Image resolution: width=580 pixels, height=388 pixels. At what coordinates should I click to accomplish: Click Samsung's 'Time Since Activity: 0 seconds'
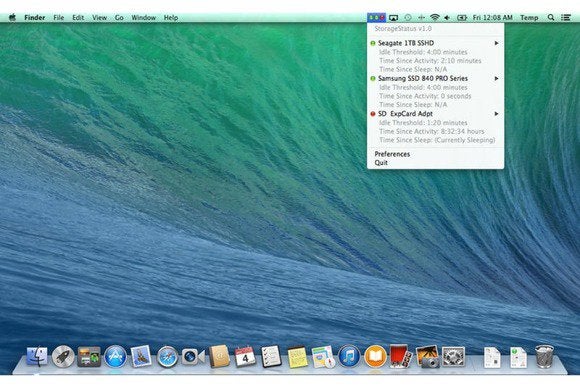point(425,96)
